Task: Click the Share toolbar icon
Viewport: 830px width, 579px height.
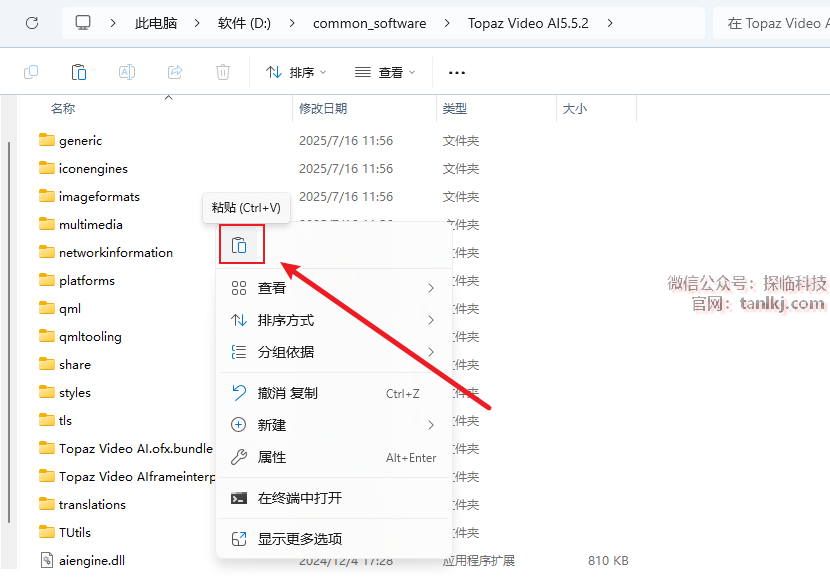Action: [175, 72]
